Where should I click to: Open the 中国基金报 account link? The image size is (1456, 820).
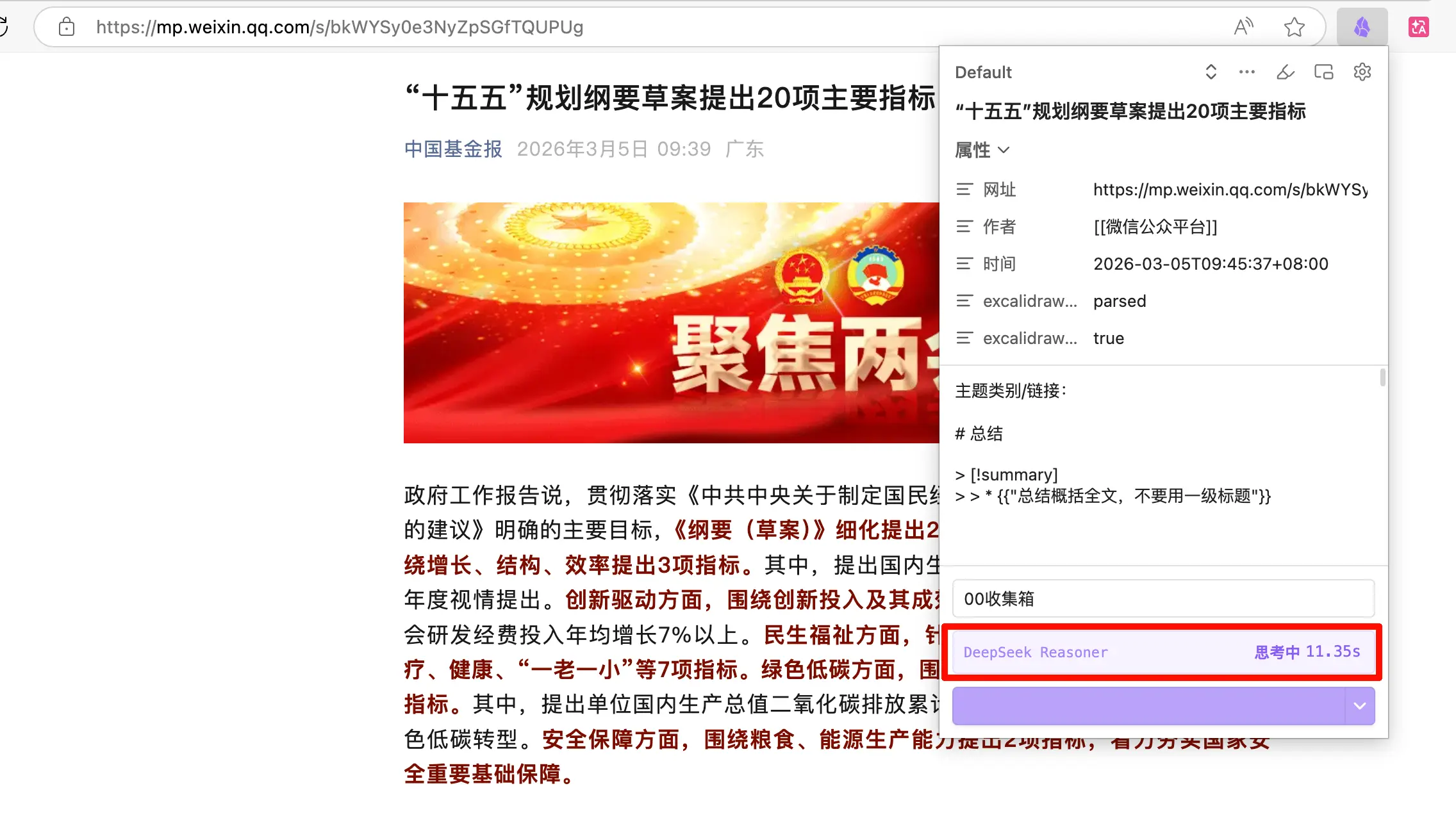[453, 149]
